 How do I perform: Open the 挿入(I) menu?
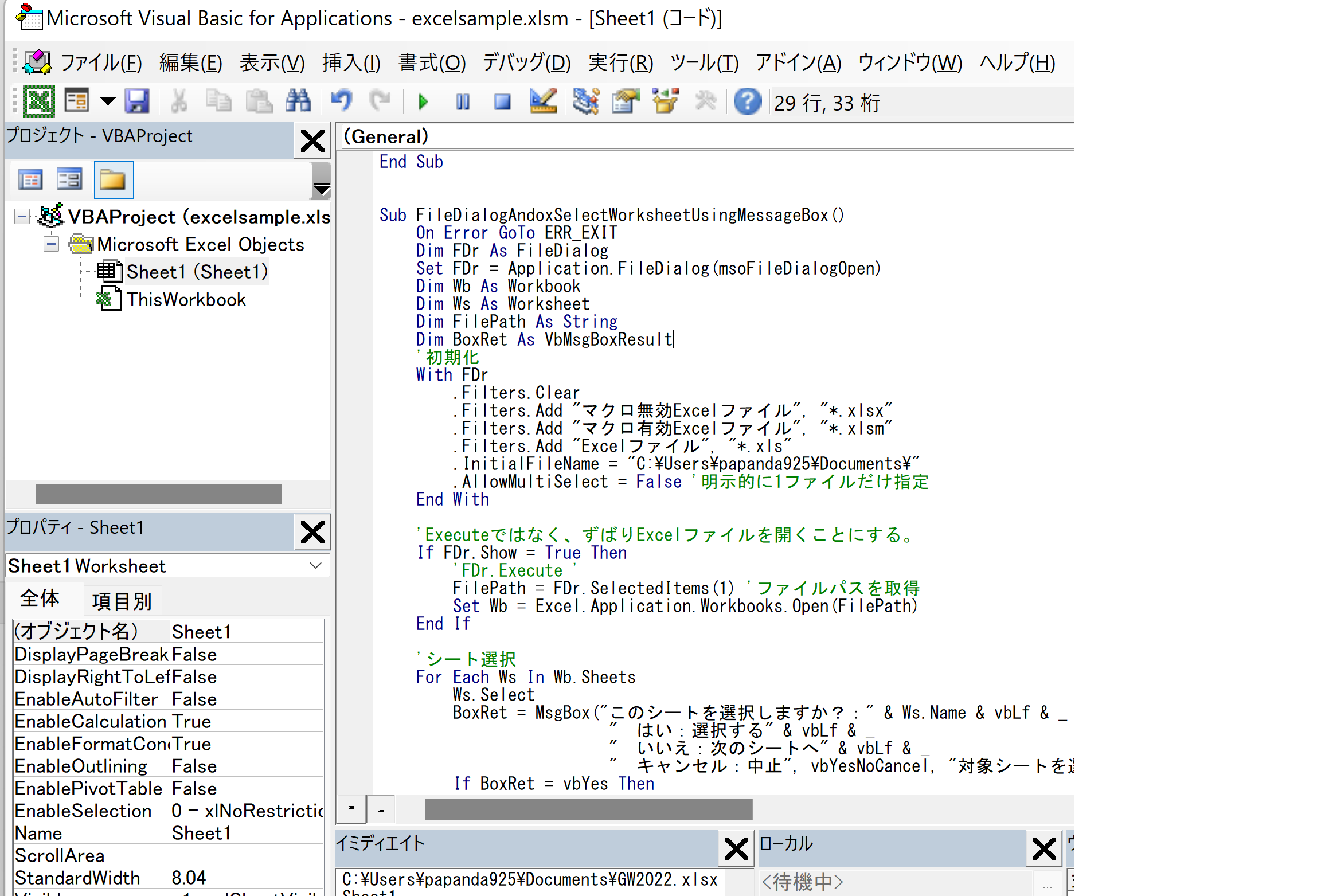351,62
